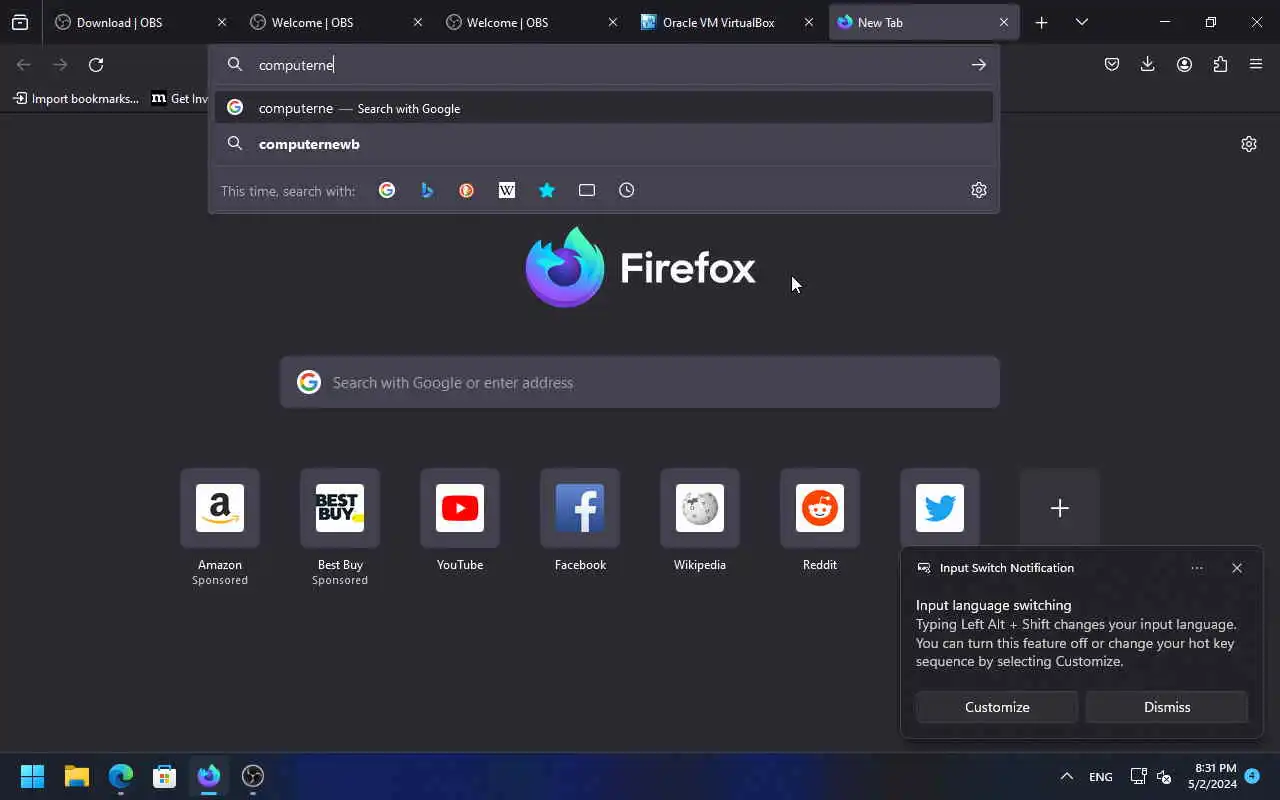Open the ENG language indicator in the tray

point(1100,776)
